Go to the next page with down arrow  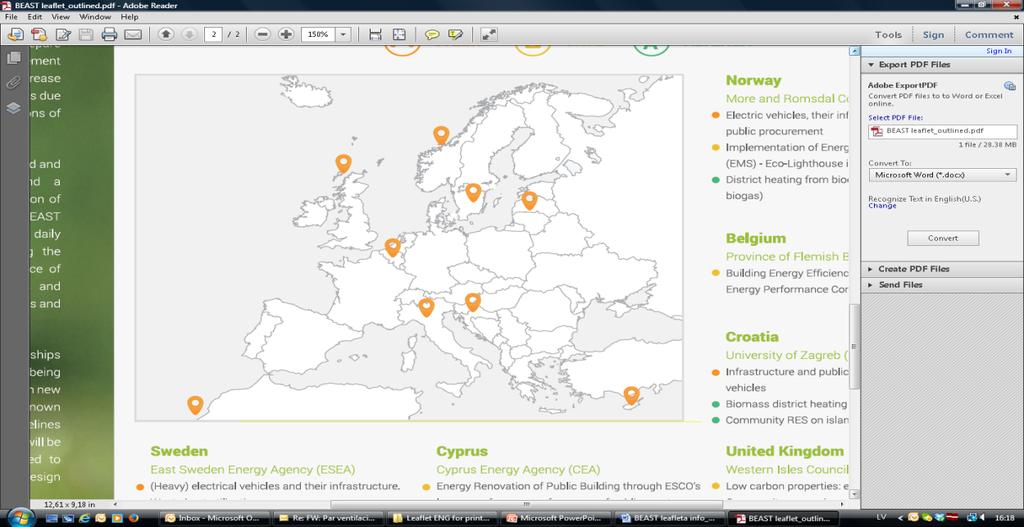(189, 34)
